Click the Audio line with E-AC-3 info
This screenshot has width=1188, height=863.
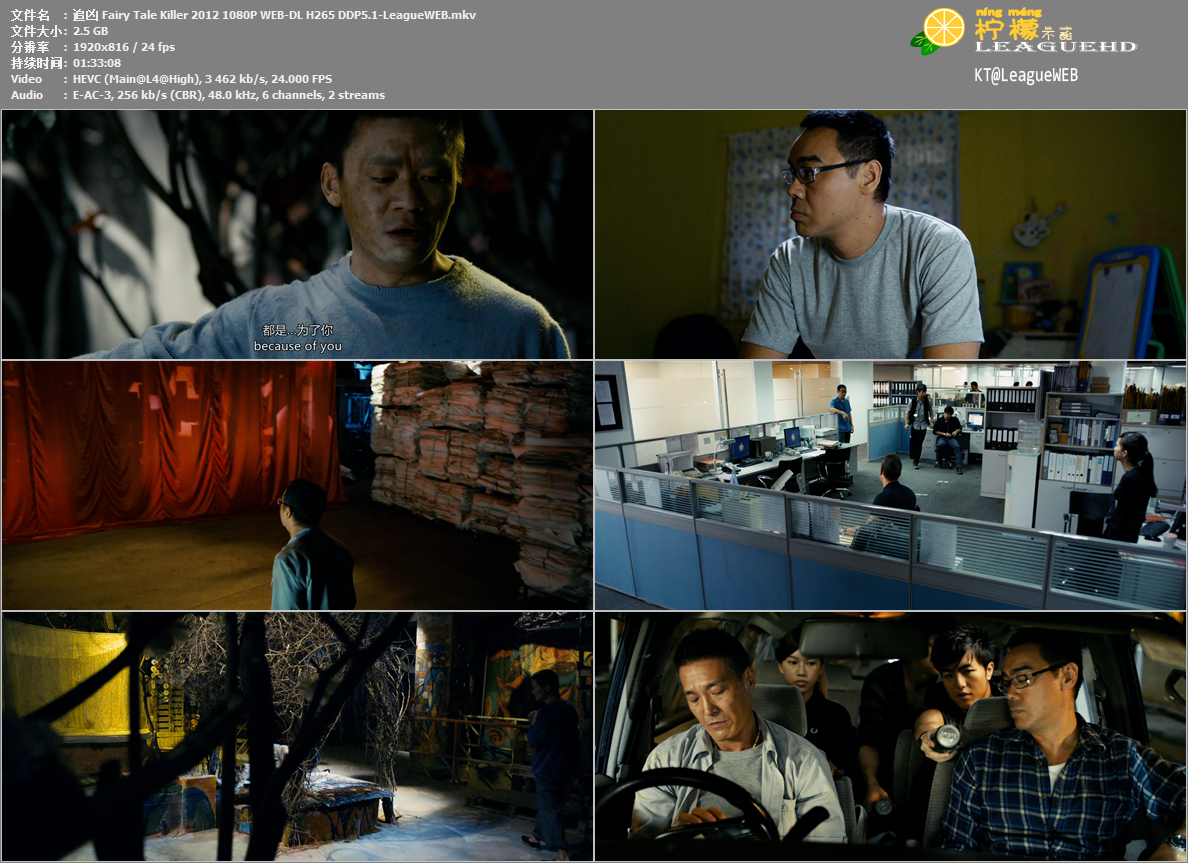point(198,95)
